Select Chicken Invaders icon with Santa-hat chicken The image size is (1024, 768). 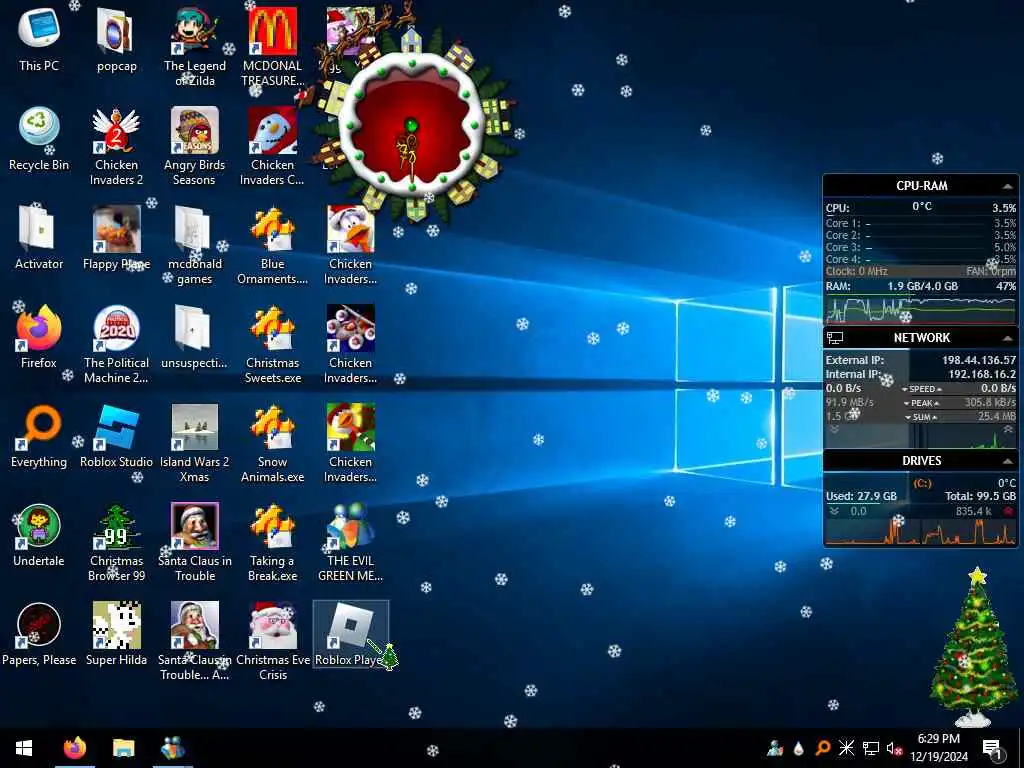(351, 246)
